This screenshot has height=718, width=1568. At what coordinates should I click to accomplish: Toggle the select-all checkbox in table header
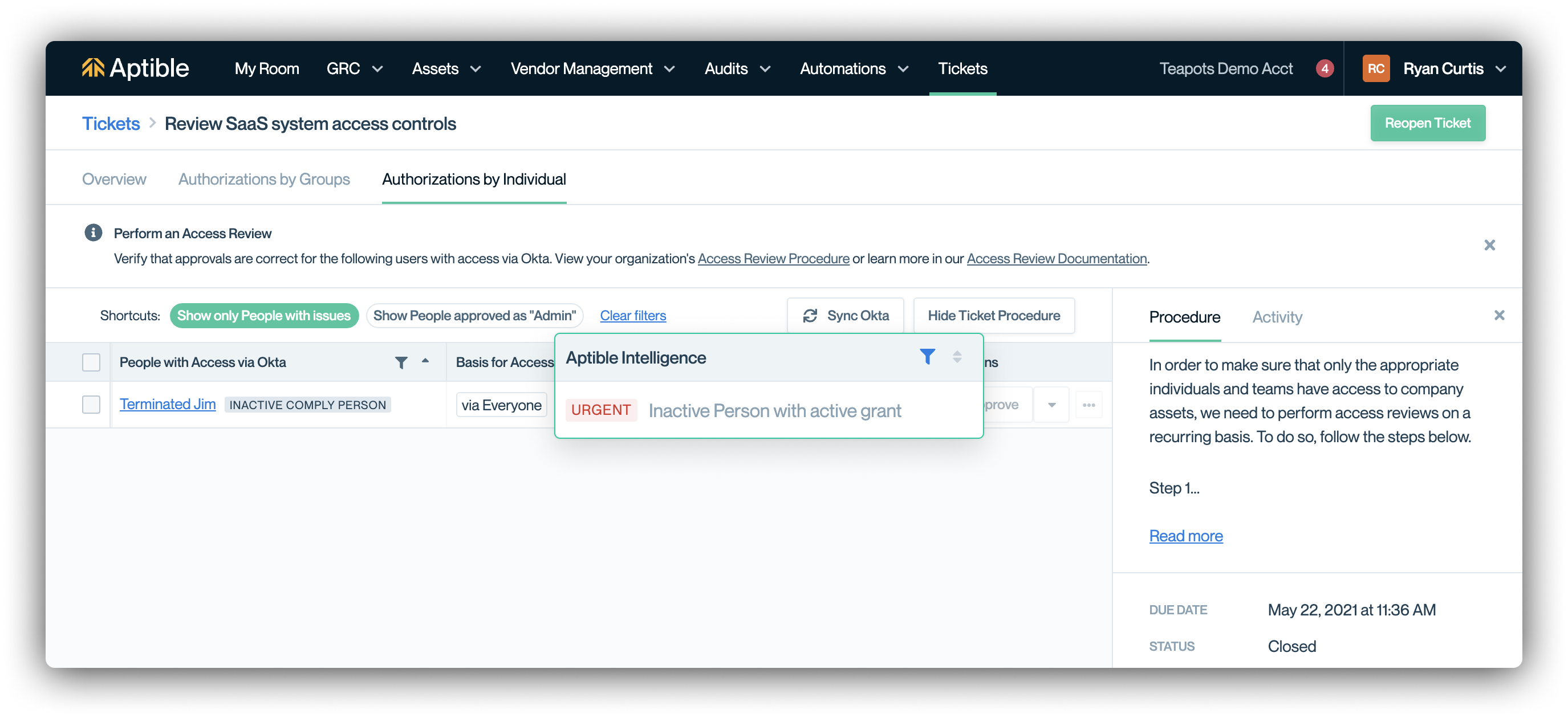pyautogui.click(x=91, y=362)
